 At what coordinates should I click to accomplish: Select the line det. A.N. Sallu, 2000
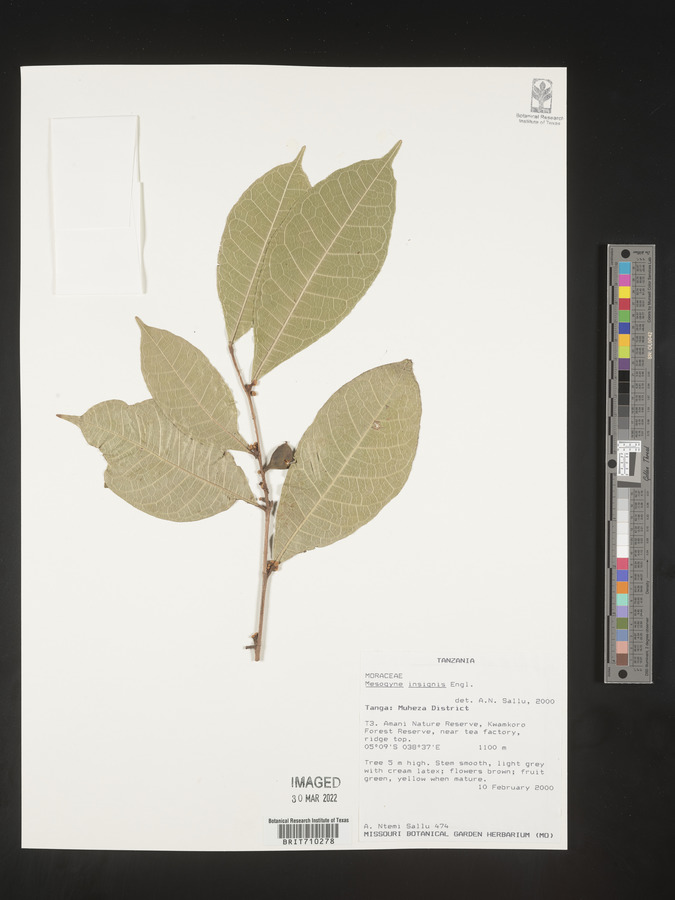coord(505,701)
